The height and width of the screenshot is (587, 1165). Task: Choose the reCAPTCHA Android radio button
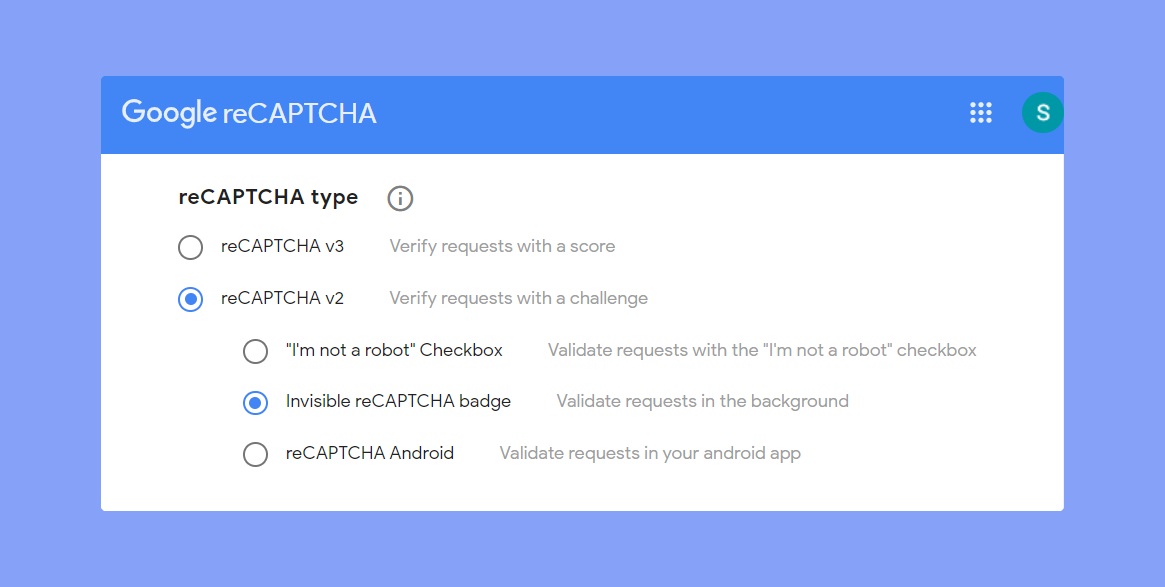coord(256,454)
